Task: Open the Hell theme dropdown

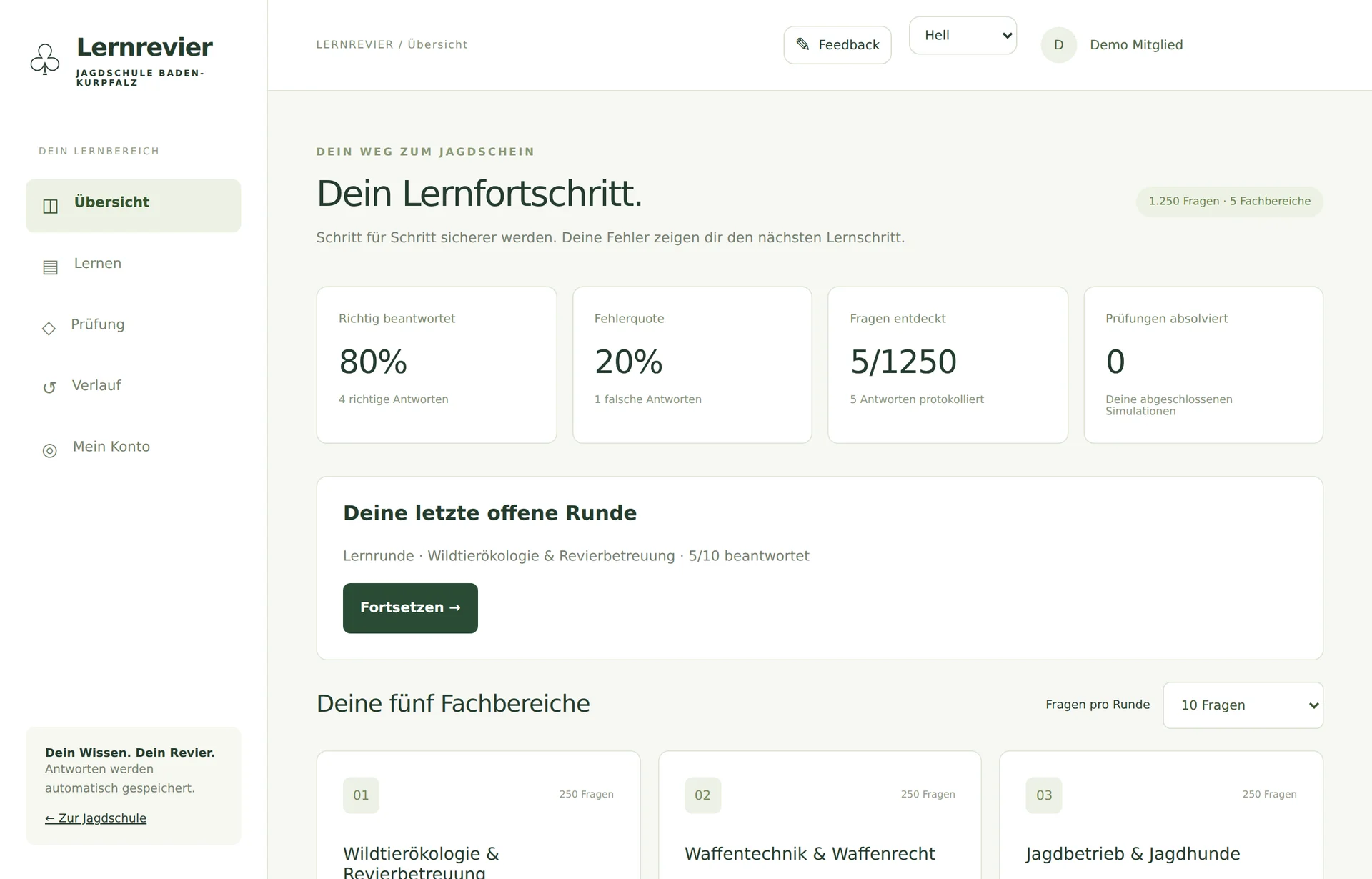Action: click(963, 35)
